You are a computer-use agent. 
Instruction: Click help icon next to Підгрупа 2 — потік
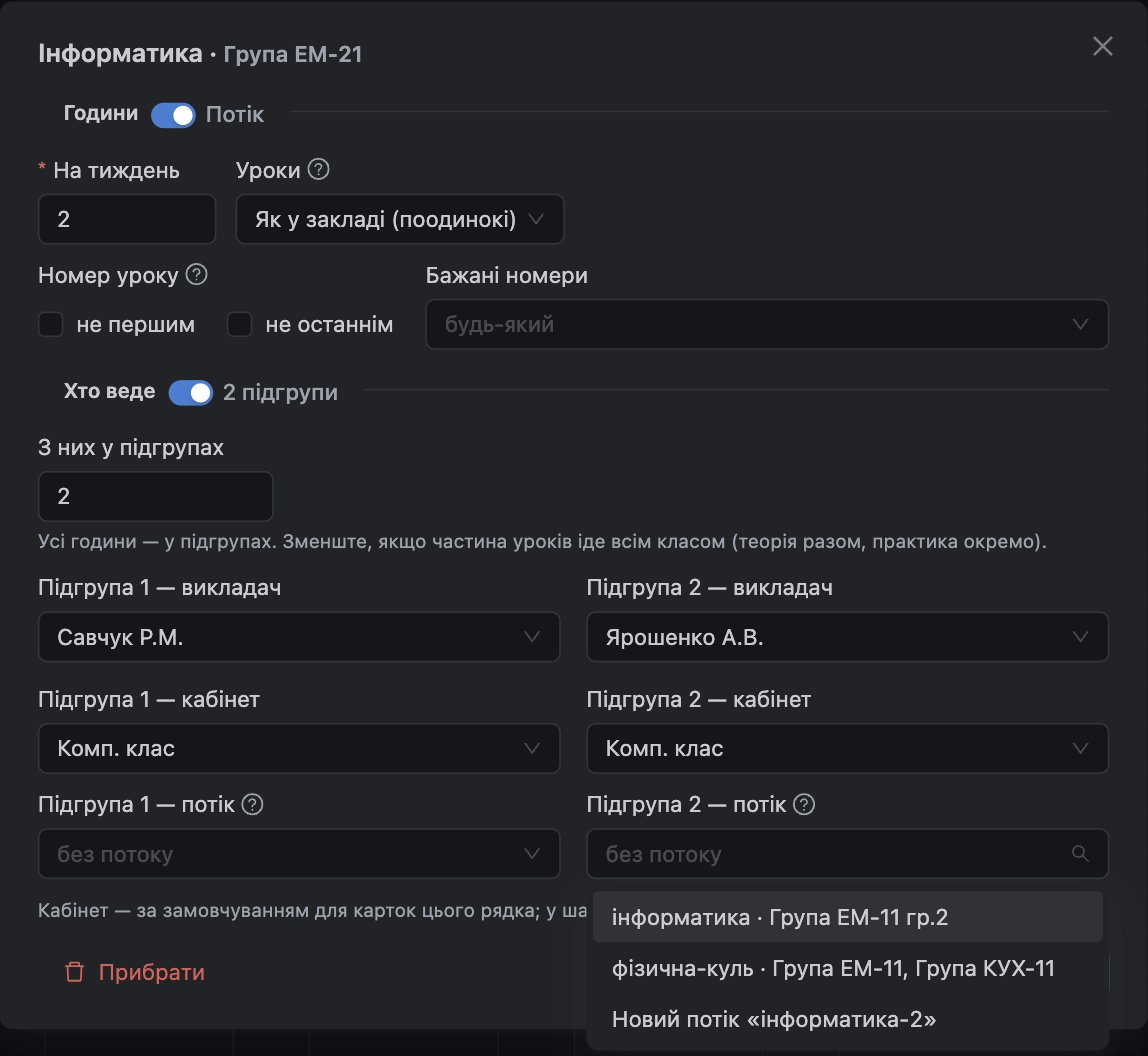804,804
